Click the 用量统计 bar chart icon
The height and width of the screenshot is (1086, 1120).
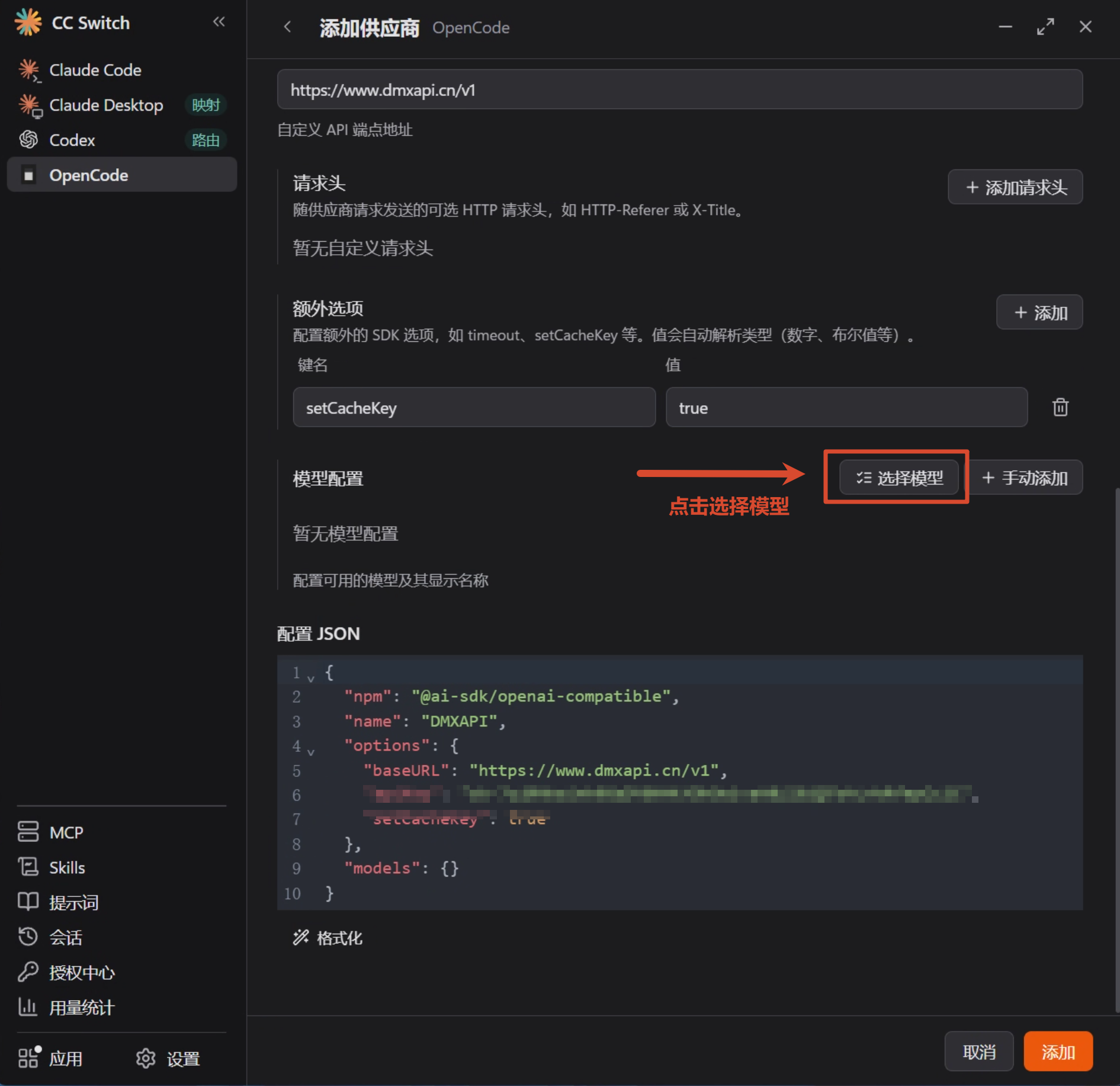(x=28, y=1006)
